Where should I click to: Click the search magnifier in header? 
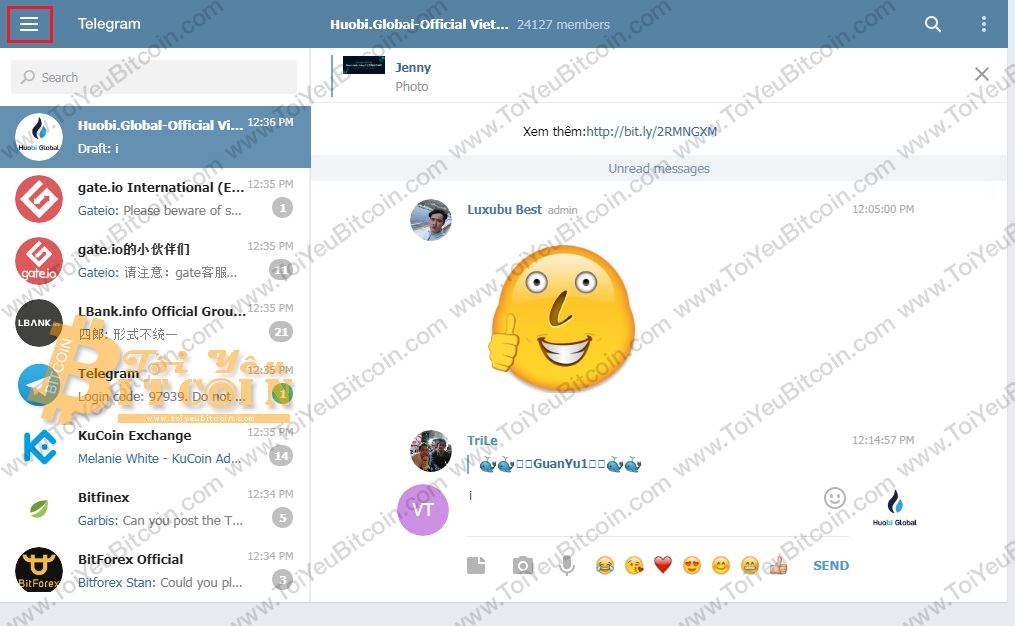click(x=932, y=24)
